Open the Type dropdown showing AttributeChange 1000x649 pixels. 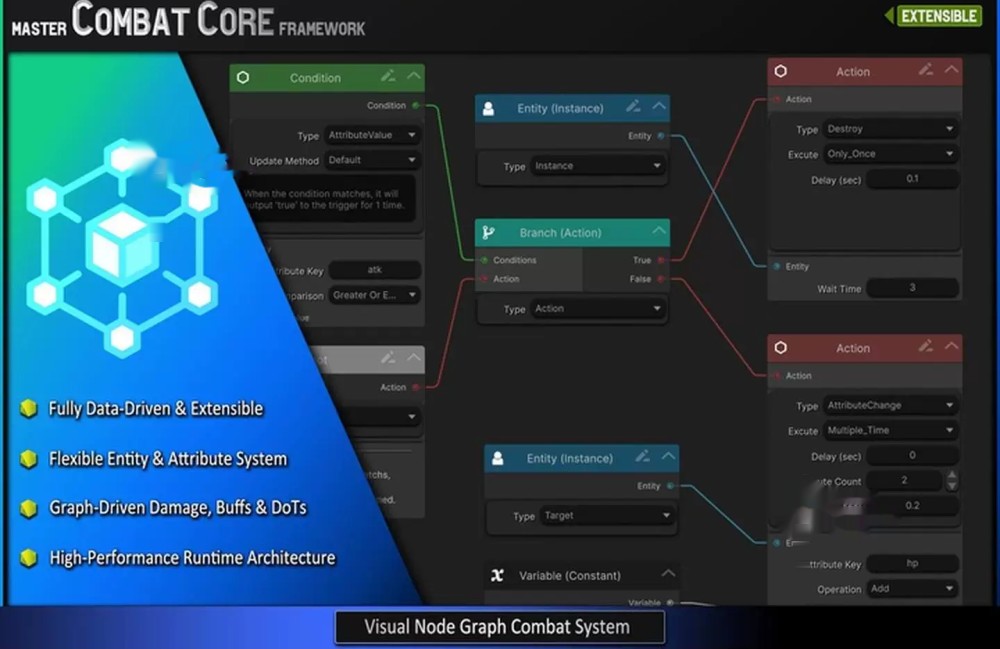point(890,405)
